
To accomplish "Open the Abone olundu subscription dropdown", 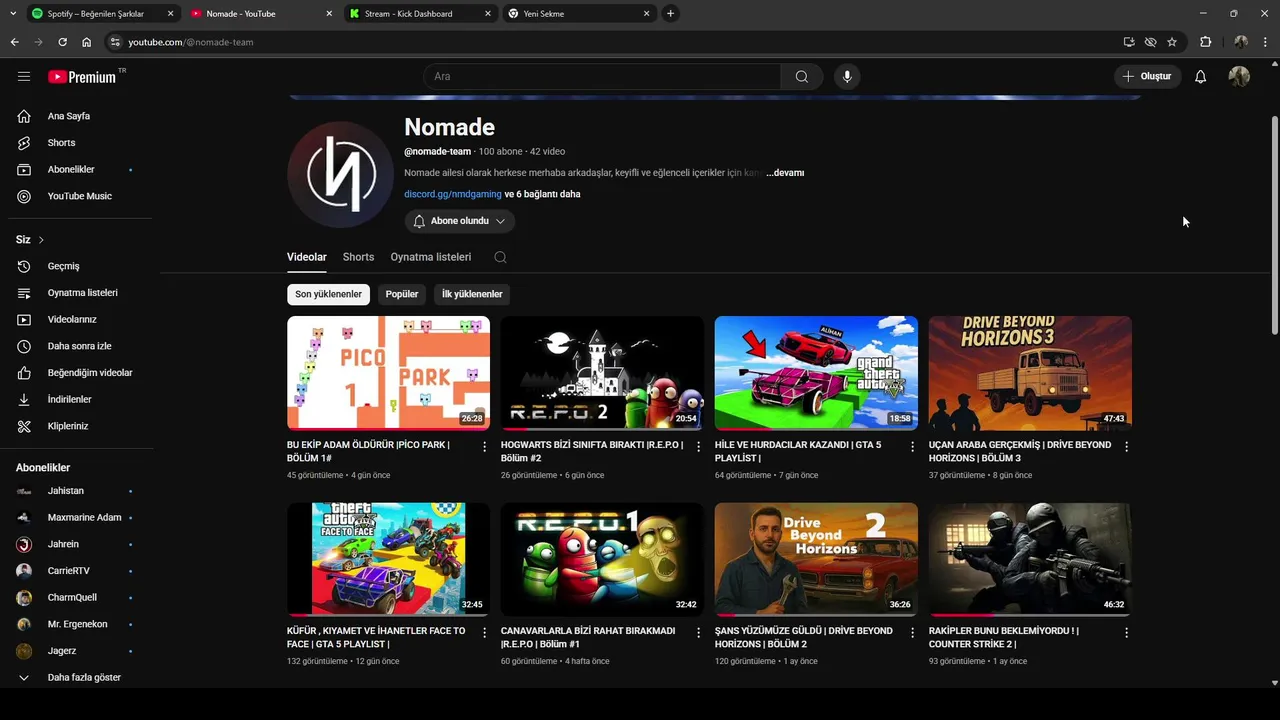I will pos(460,221).
